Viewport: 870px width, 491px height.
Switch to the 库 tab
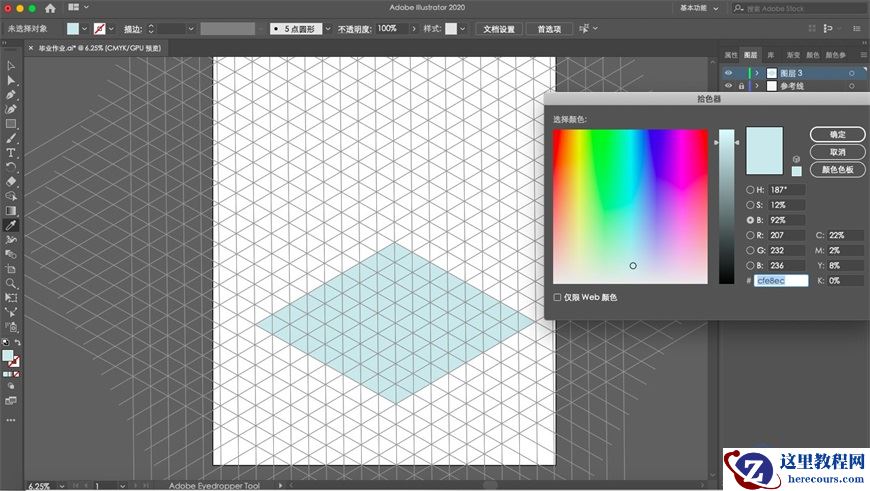point(771,55)
